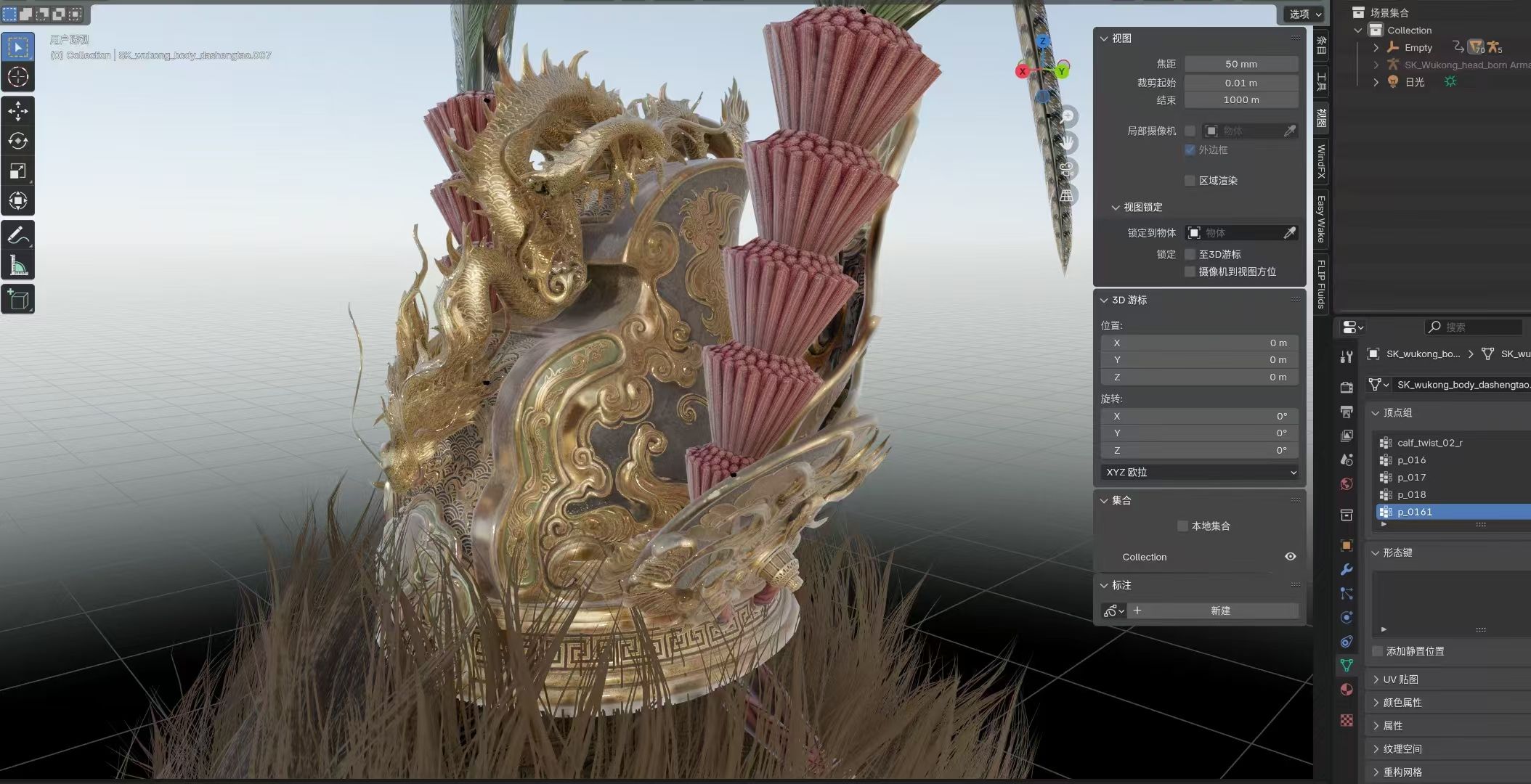1531x784 pixels.
Task: Switch perspective/orthographic via grid icon
Action: [x=1067, y=195]
